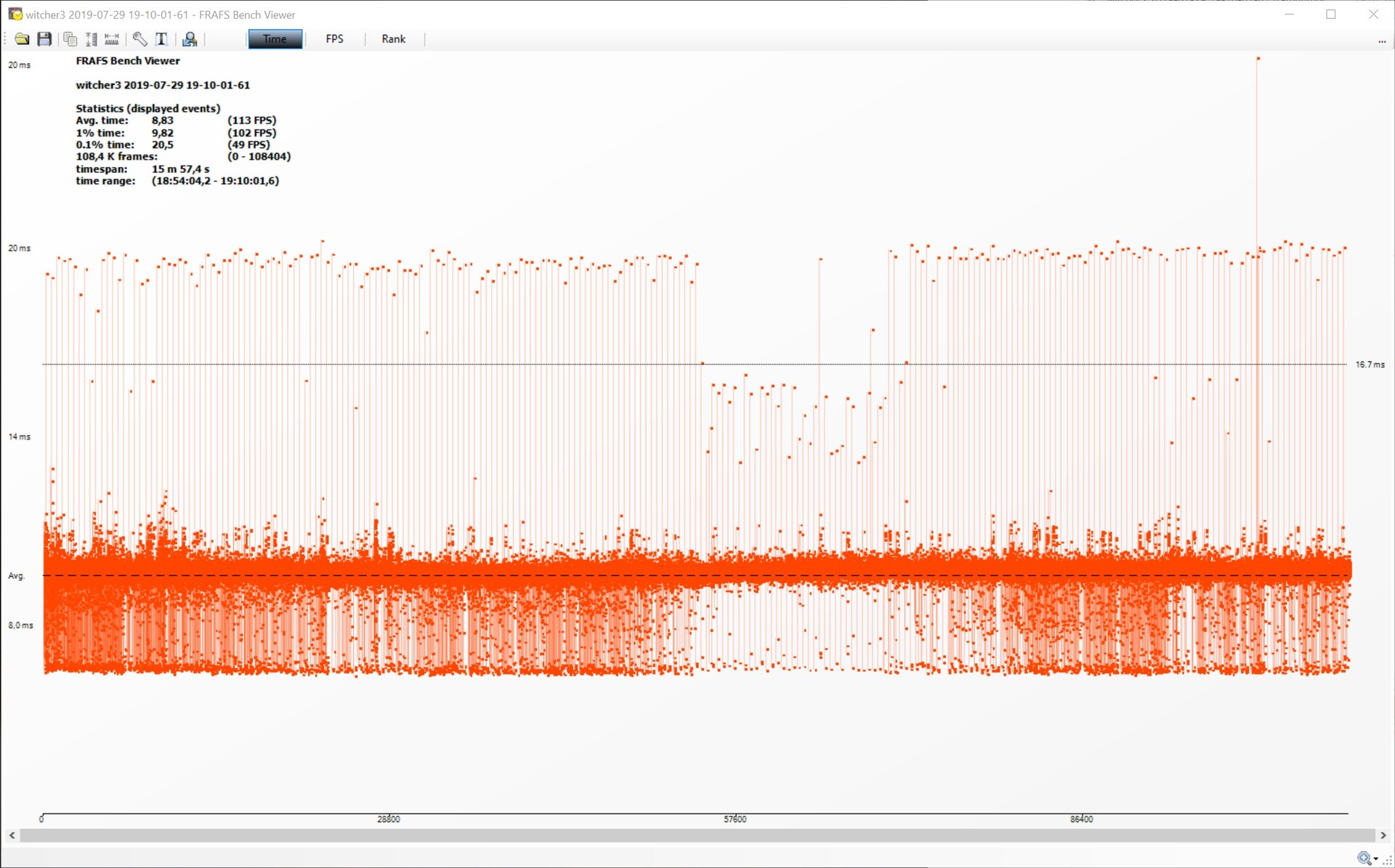Click the horizontal scrollbar track
Screen dimensions: 1395x868
point(697,835)
